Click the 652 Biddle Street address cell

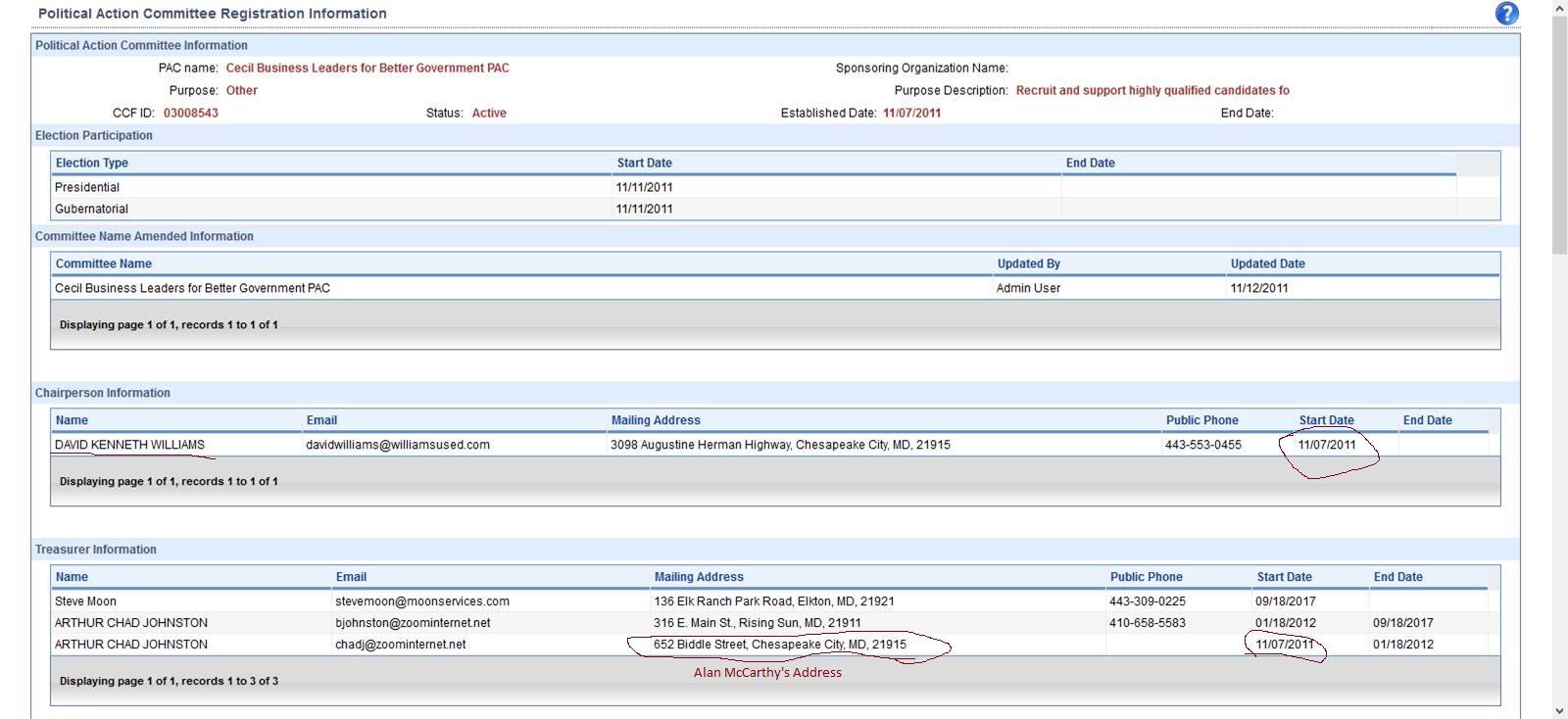[779, 645]
